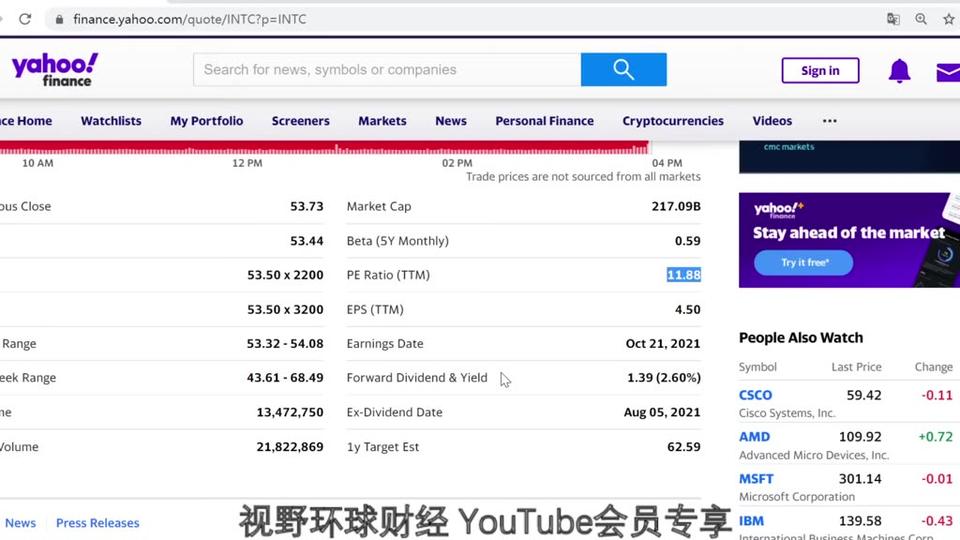Focus the news, symbols or companies search field
The height and width of the screenshot is (540, 960).
tap(387, 69)
